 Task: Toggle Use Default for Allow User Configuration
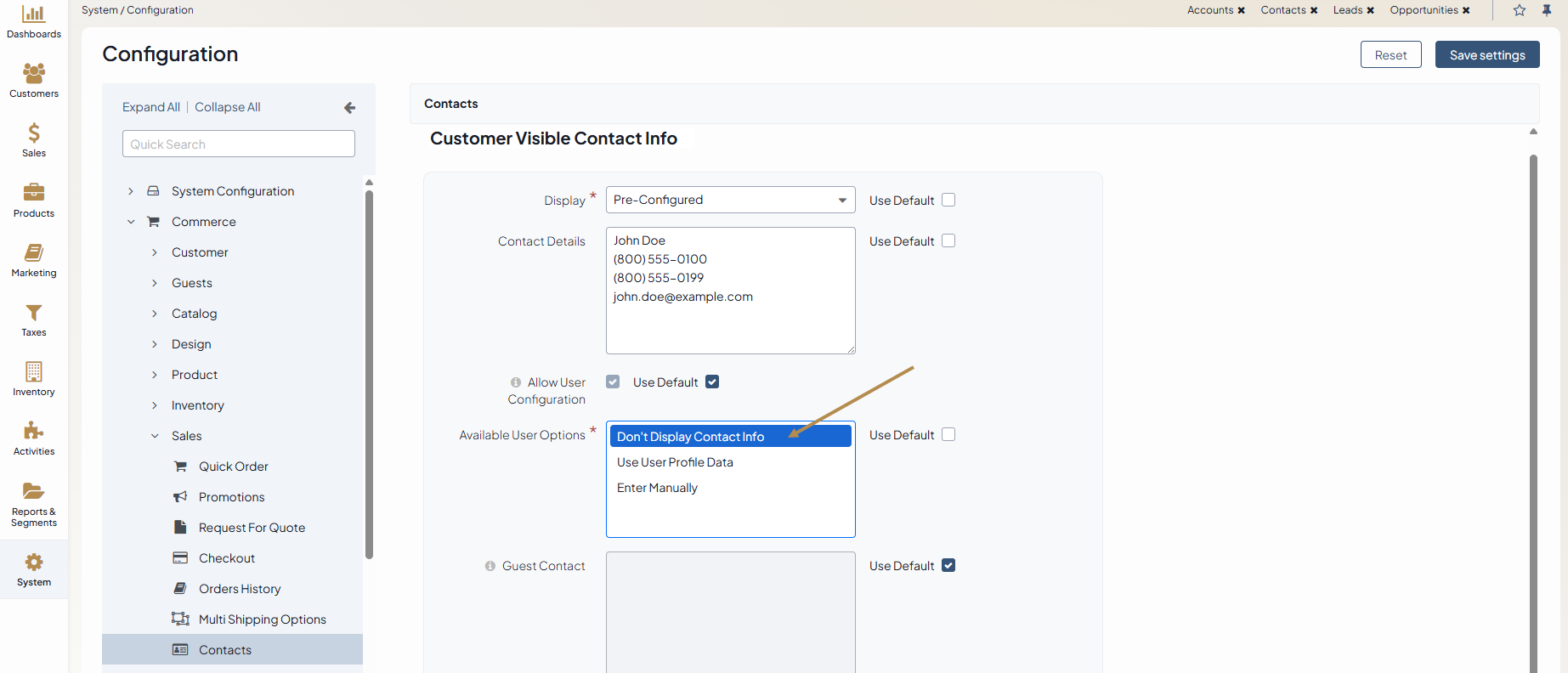[x=712, y=382]
